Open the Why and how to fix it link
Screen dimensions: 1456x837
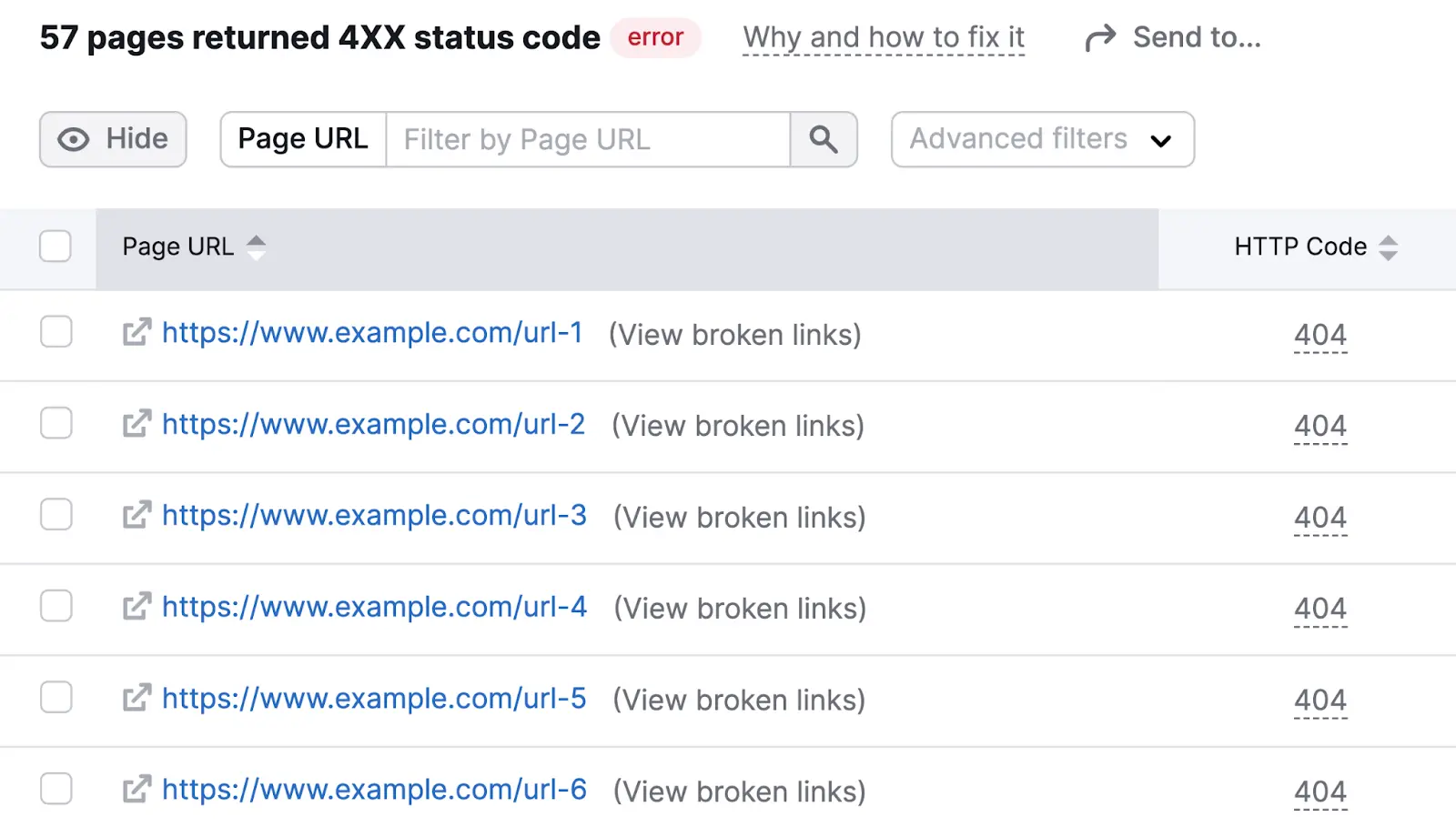point(882,37)
